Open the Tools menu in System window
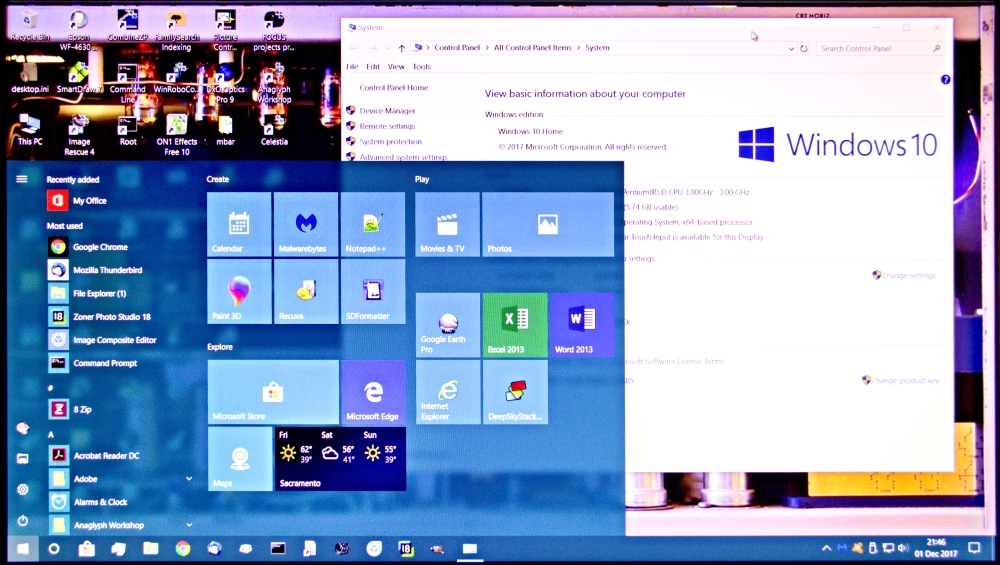The image size is (1000, 565). (x=421, y=67)
